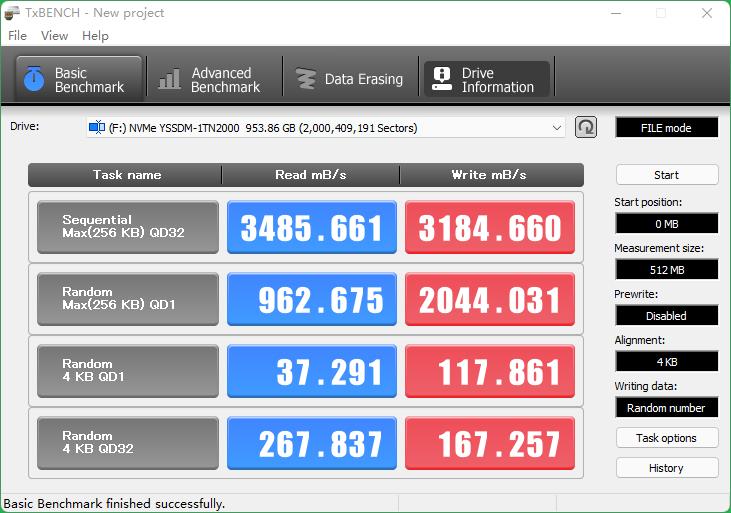Click the Read mB/s column header
This screenshot has height=513, width=731.
(x=310, y=175)
